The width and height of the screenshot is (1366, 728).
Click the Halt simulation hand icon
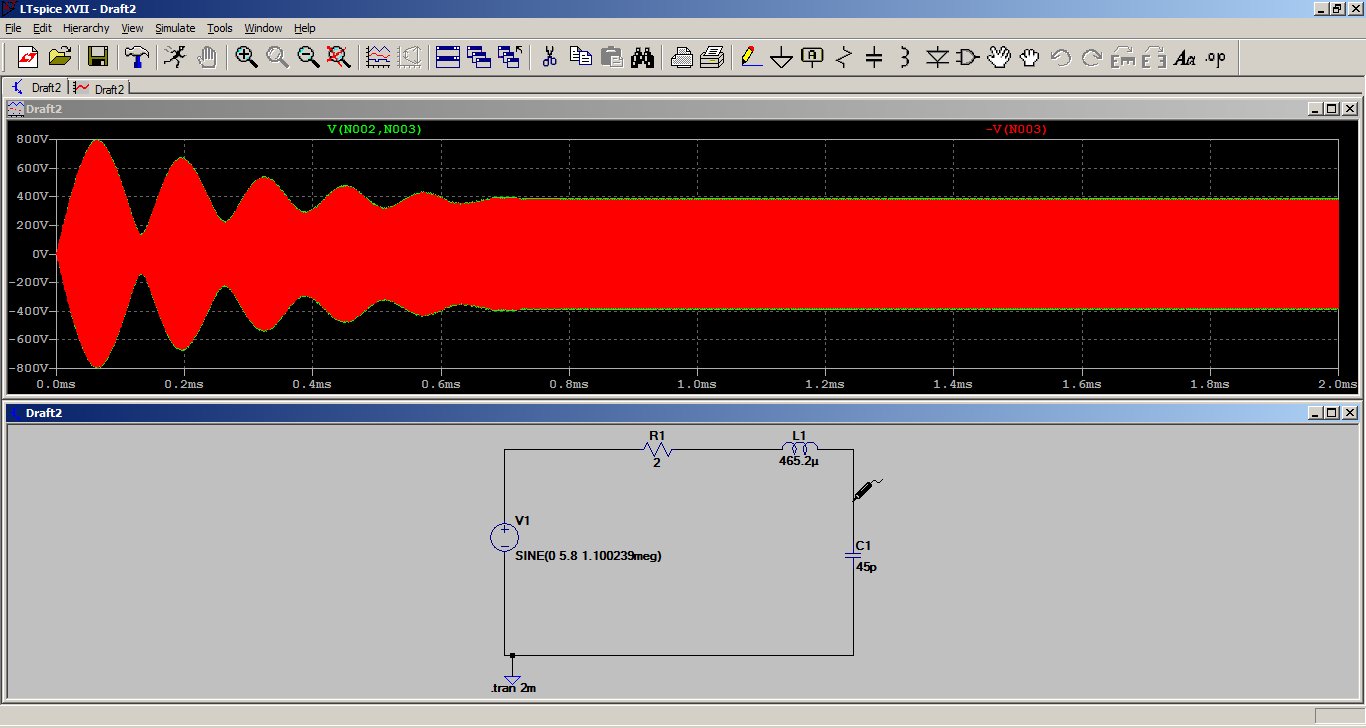coord(206,57)
